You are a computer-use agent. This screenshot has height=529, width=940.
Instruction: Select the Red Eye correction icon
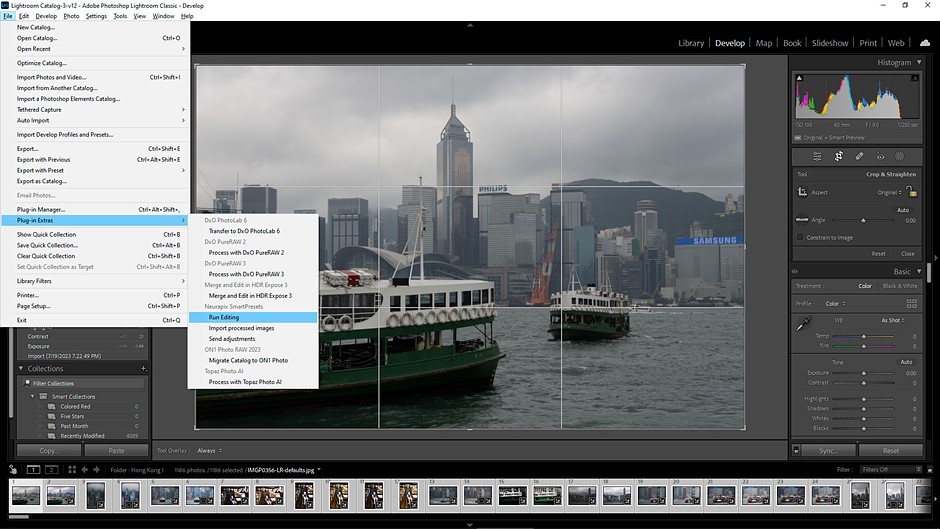coord(880,157)
